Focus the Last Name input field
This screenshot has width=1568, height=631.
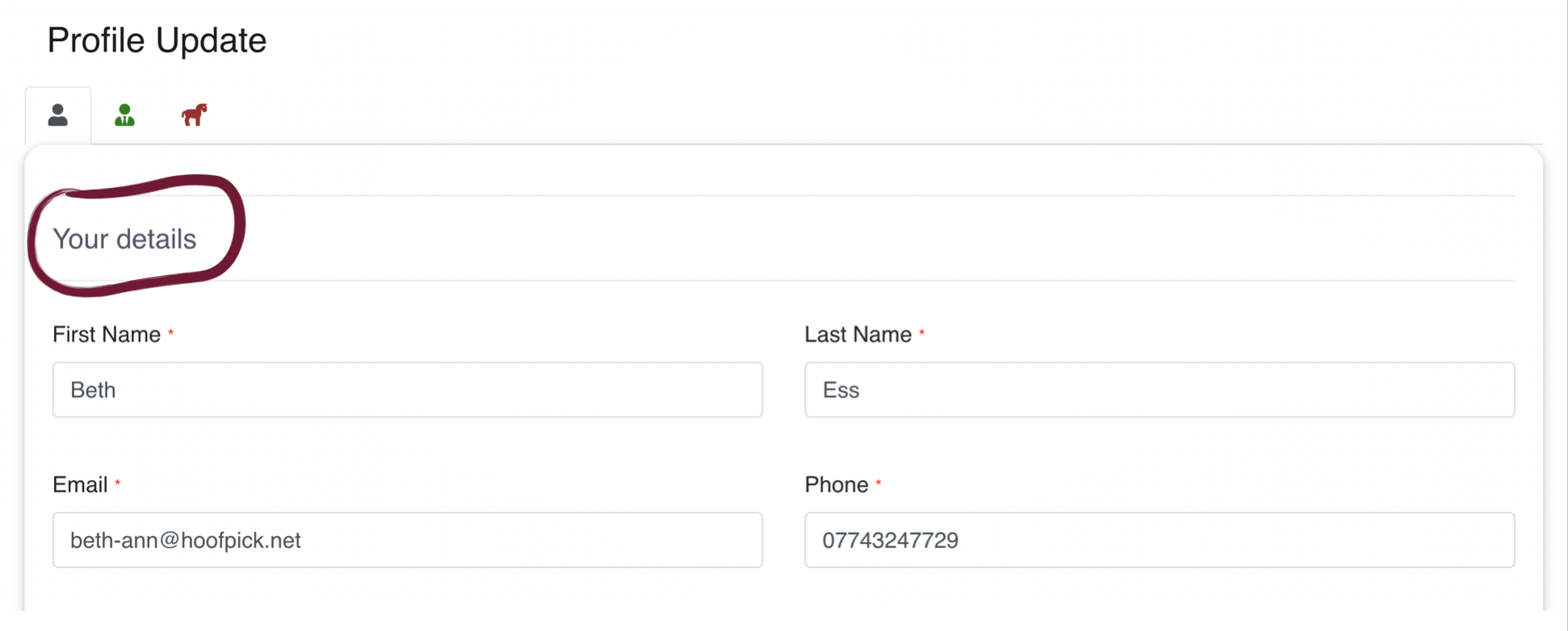pos(1159,390)
